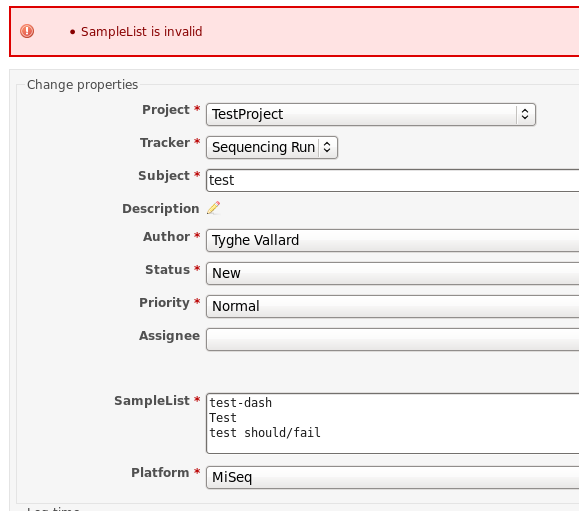This screenshot has width=579, height=511.
Task: Click the Change properties legend
Action: pos(82,85)
